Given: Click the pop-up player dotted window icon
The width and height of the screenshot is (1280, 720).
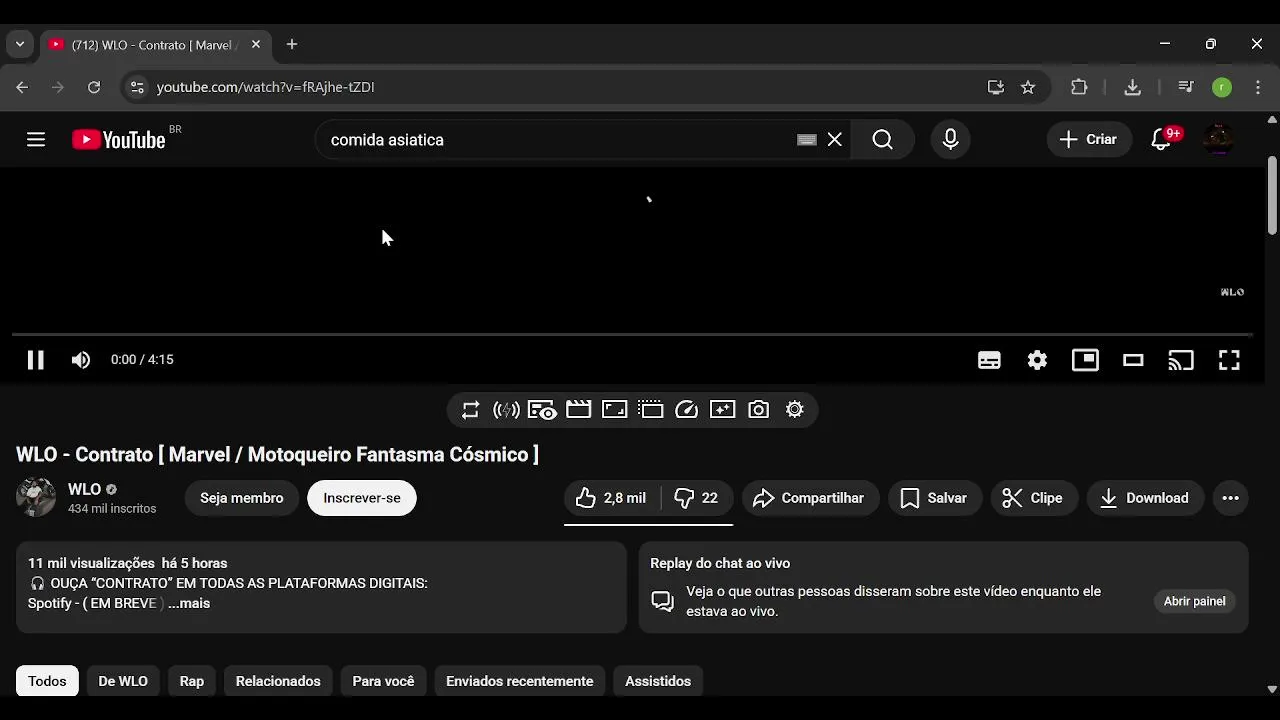Looking at the screenshot, I should pos(650,410).
